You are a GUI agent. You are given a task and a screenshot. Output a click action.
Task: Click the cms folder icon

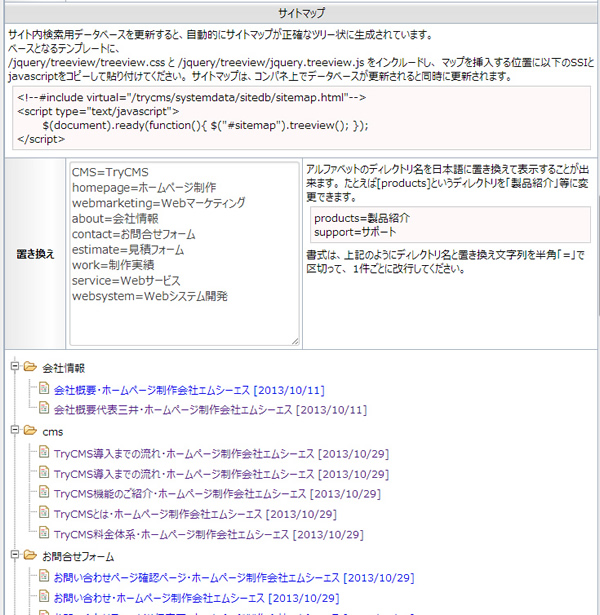30,430
